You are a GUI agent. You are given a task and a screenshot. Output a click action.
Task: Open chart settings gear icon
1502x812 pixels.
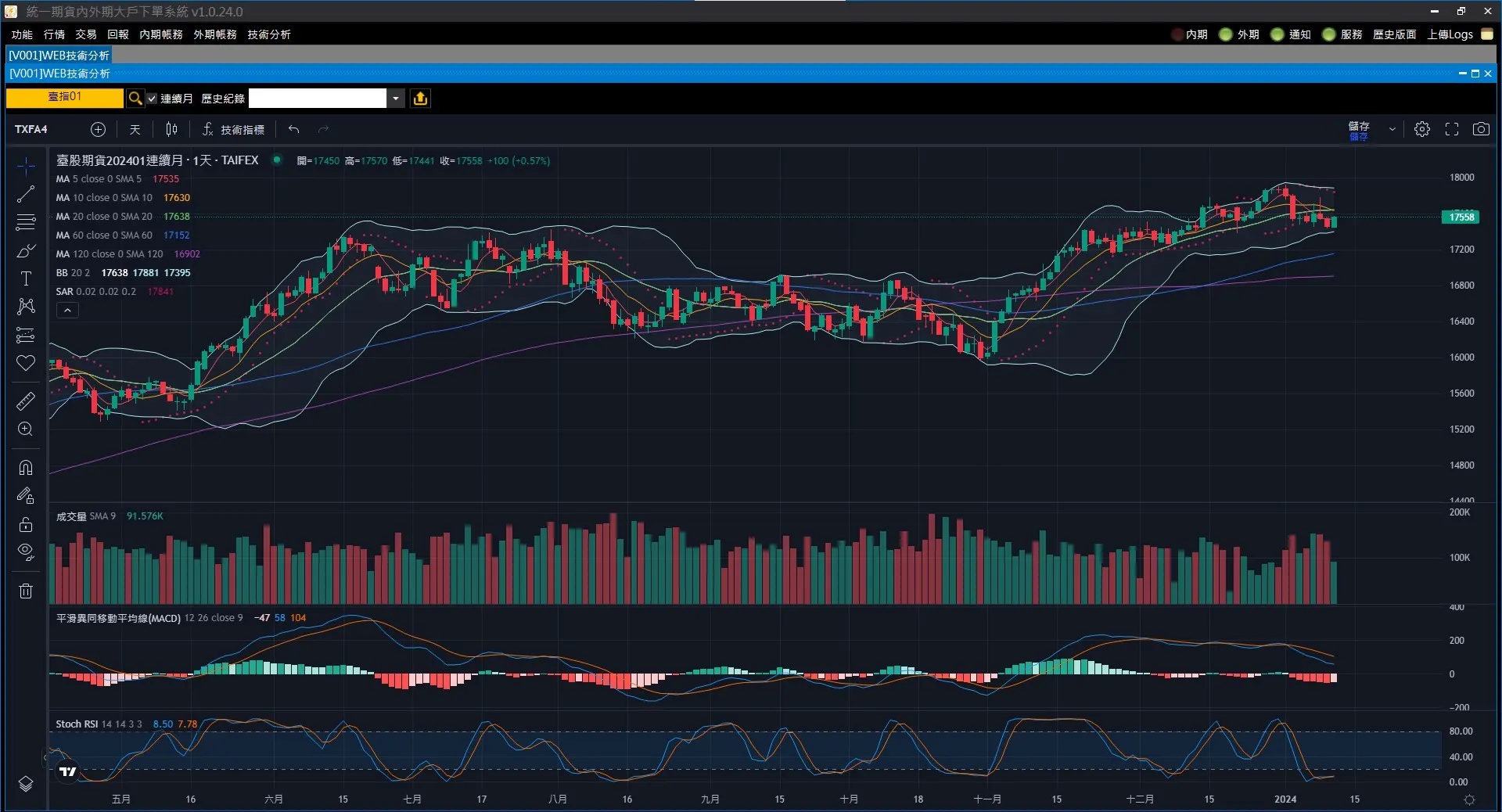tap(1421, 129)
